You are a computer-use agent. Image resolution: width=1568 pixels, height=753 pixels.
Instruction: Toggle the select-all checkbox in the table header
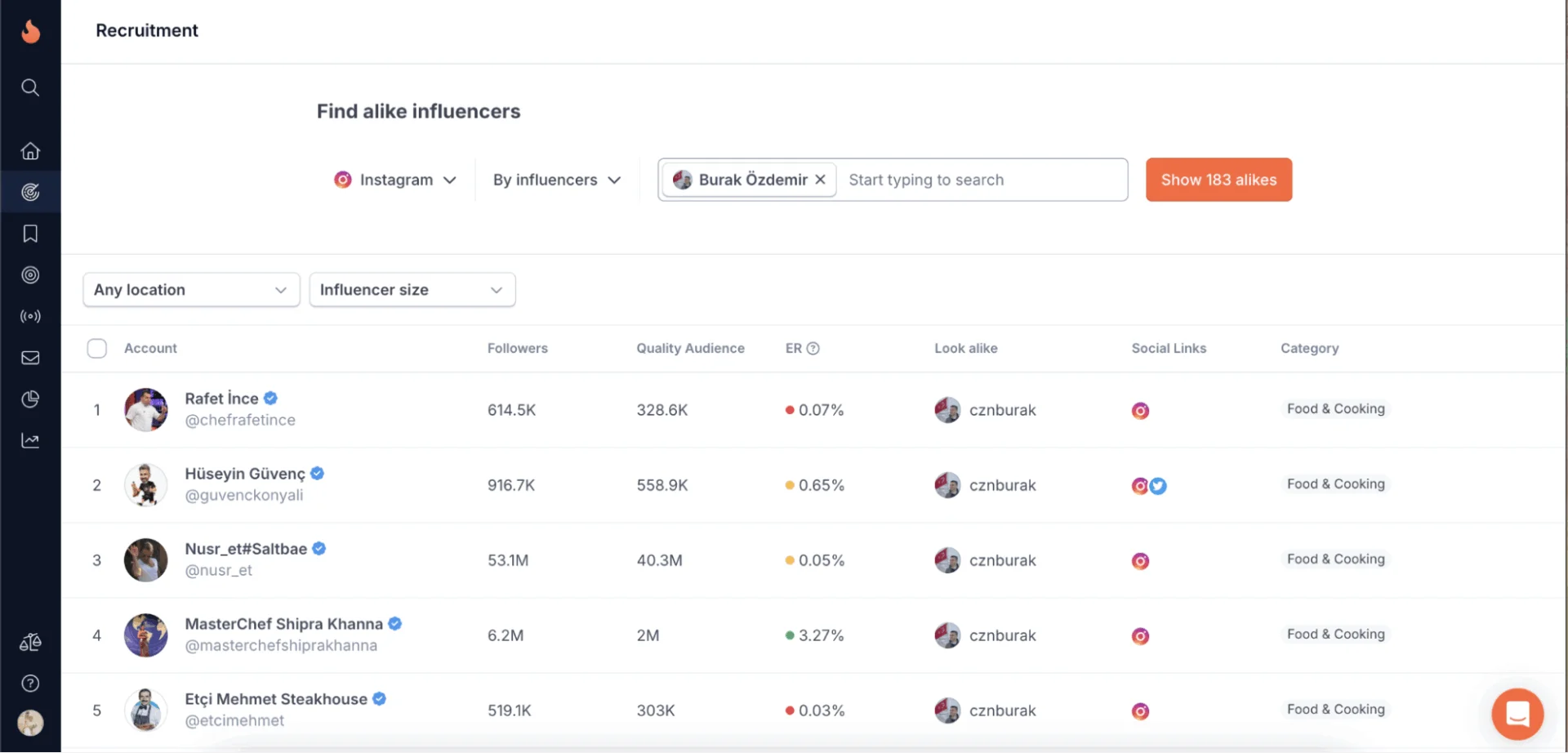click(x=96, y=348)
